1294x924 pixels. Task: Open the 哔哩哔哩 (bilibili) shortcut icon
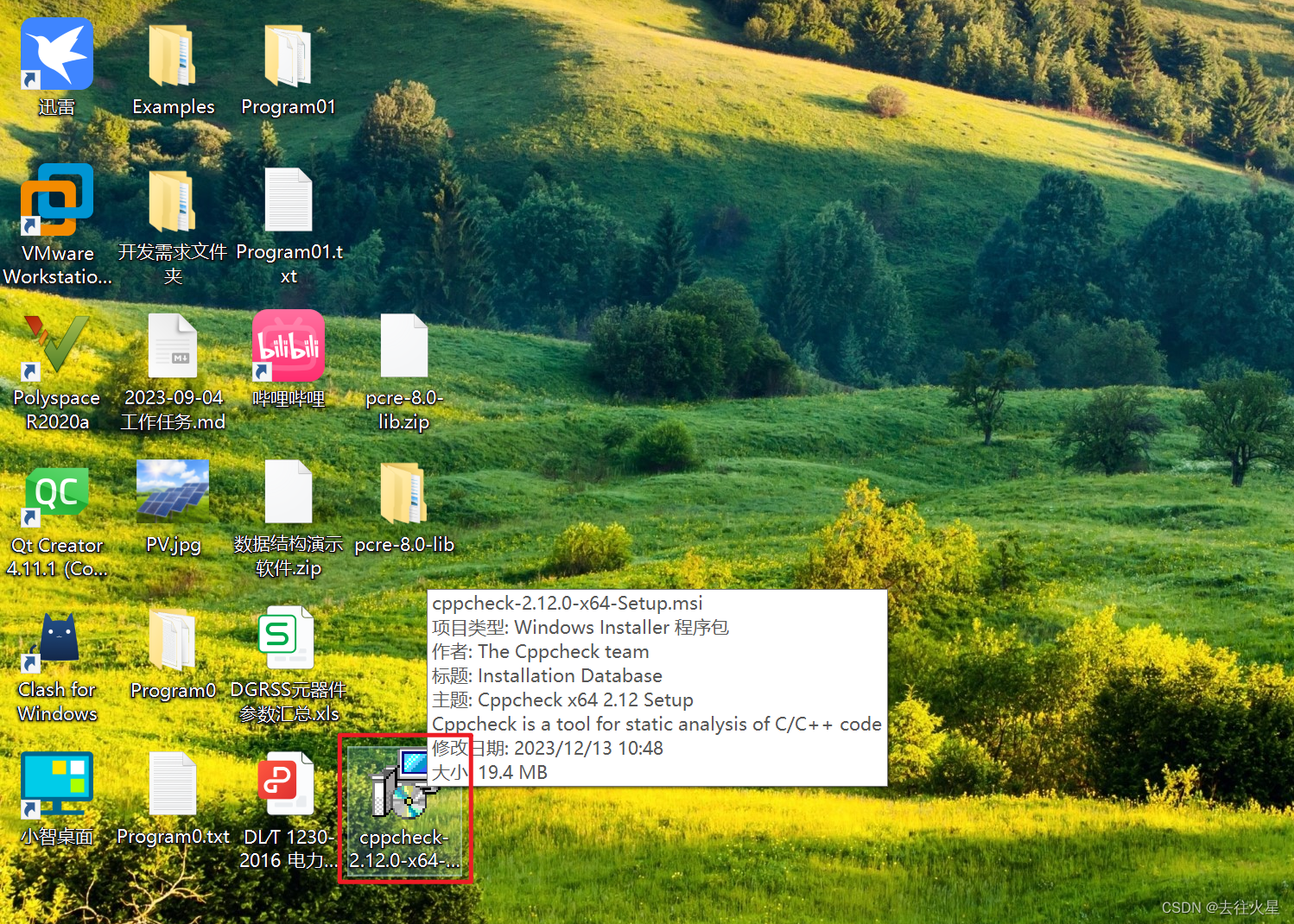289,345
